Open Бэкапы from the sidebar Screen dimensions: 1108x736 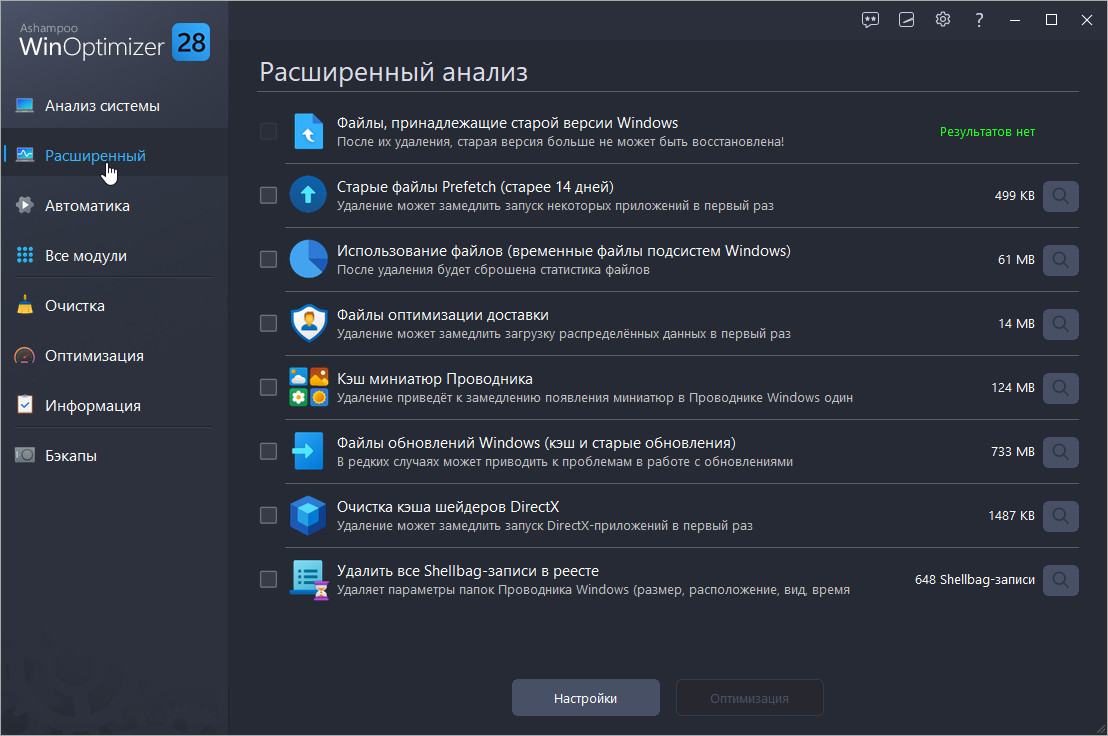(71, 456)
